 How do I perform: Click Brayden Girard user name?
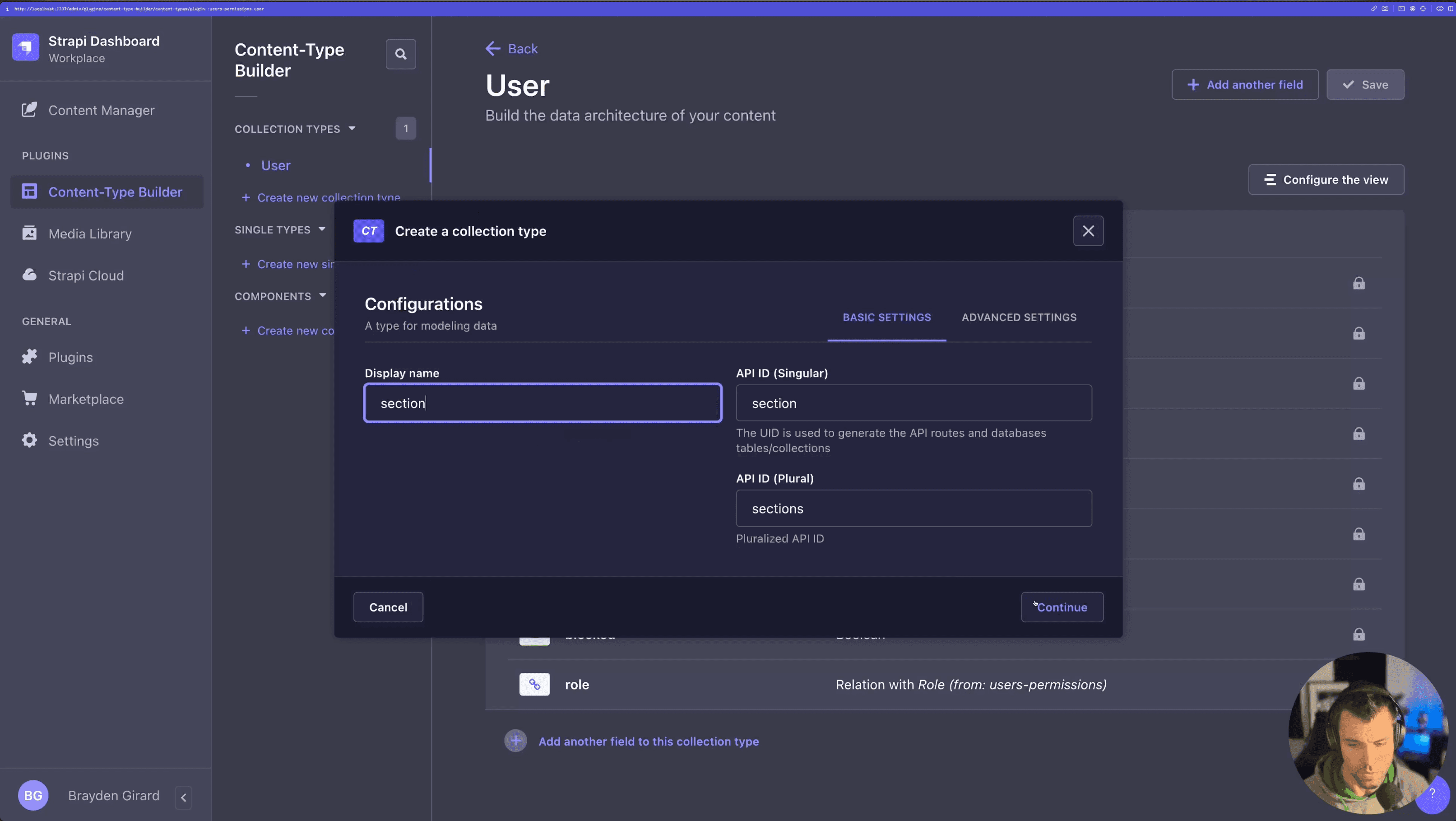(x=114, y=796)
